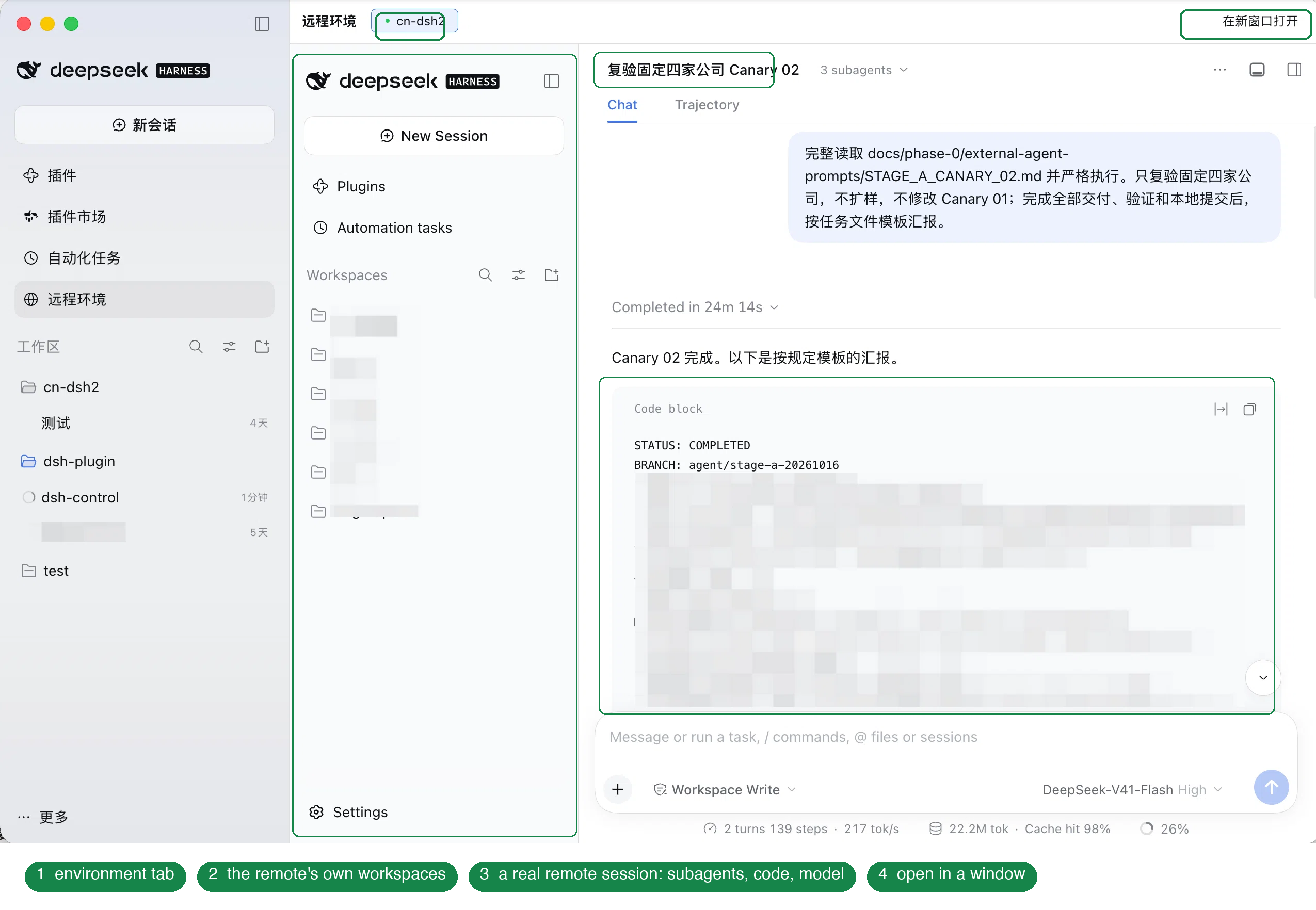The height and width of the screenshot is (910, 1316).
Task: Switch to the Chat tab
Action: [x=622, y=105]
